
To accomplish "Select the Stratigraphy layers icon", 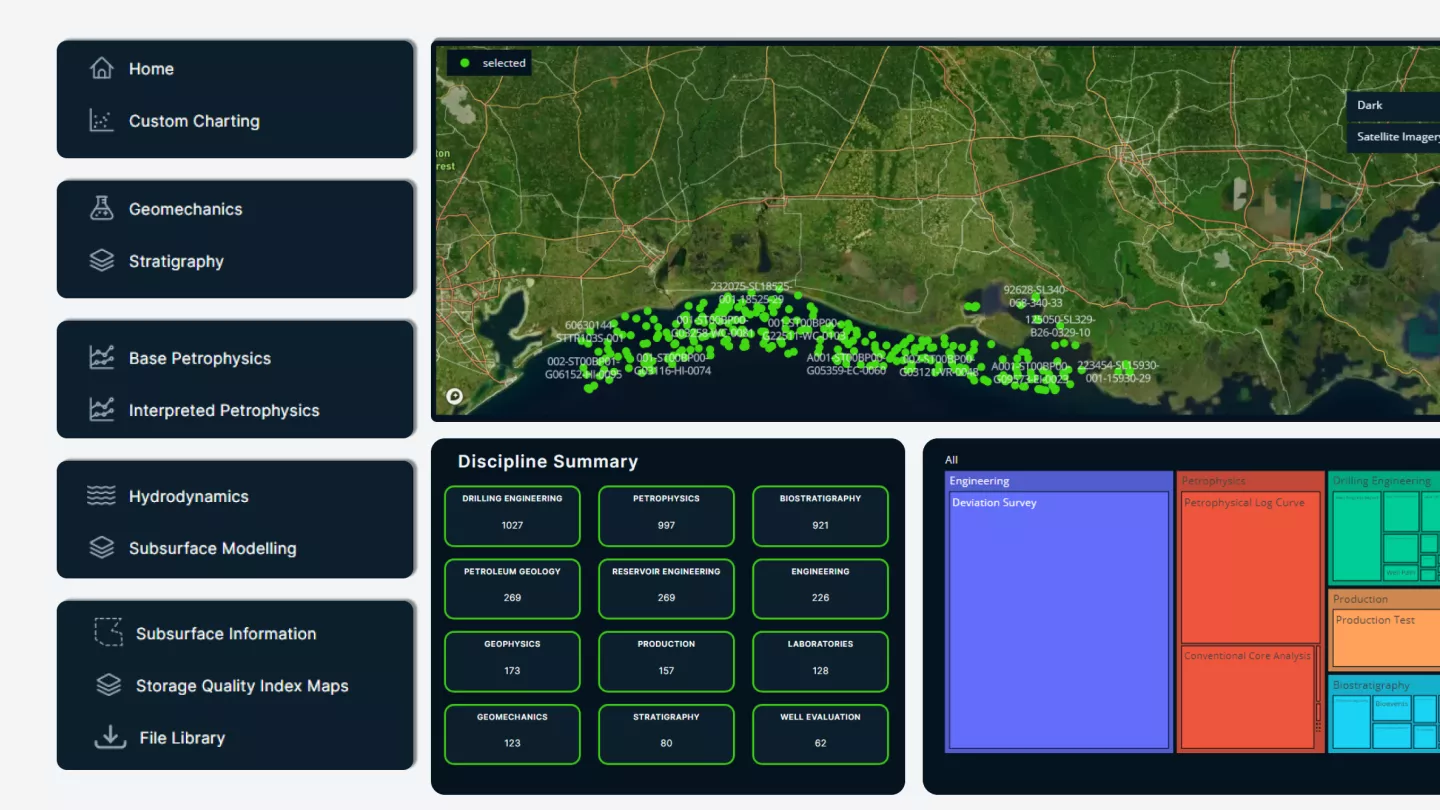I will (101, 261).
